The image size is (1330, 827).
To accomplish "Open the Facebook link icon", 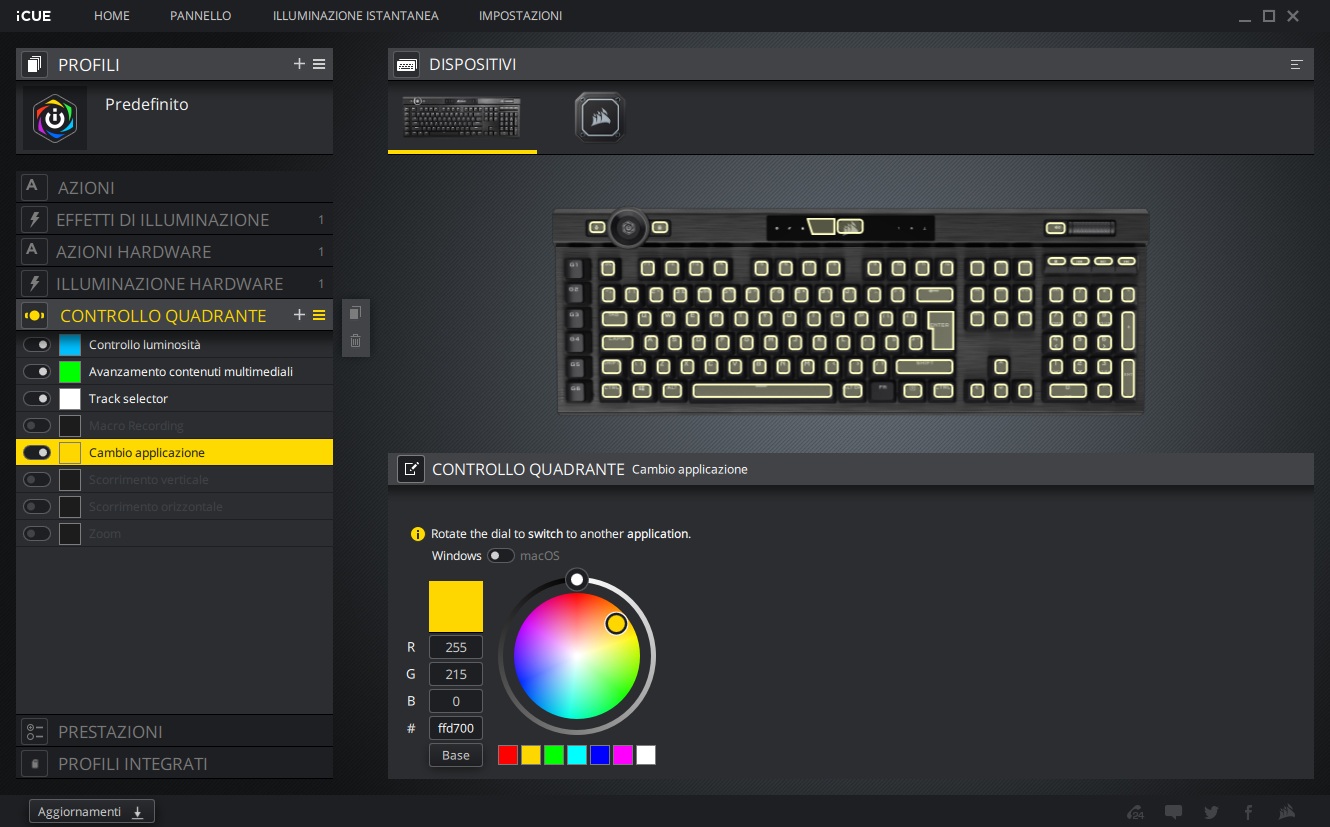I will coord(1248,812).
